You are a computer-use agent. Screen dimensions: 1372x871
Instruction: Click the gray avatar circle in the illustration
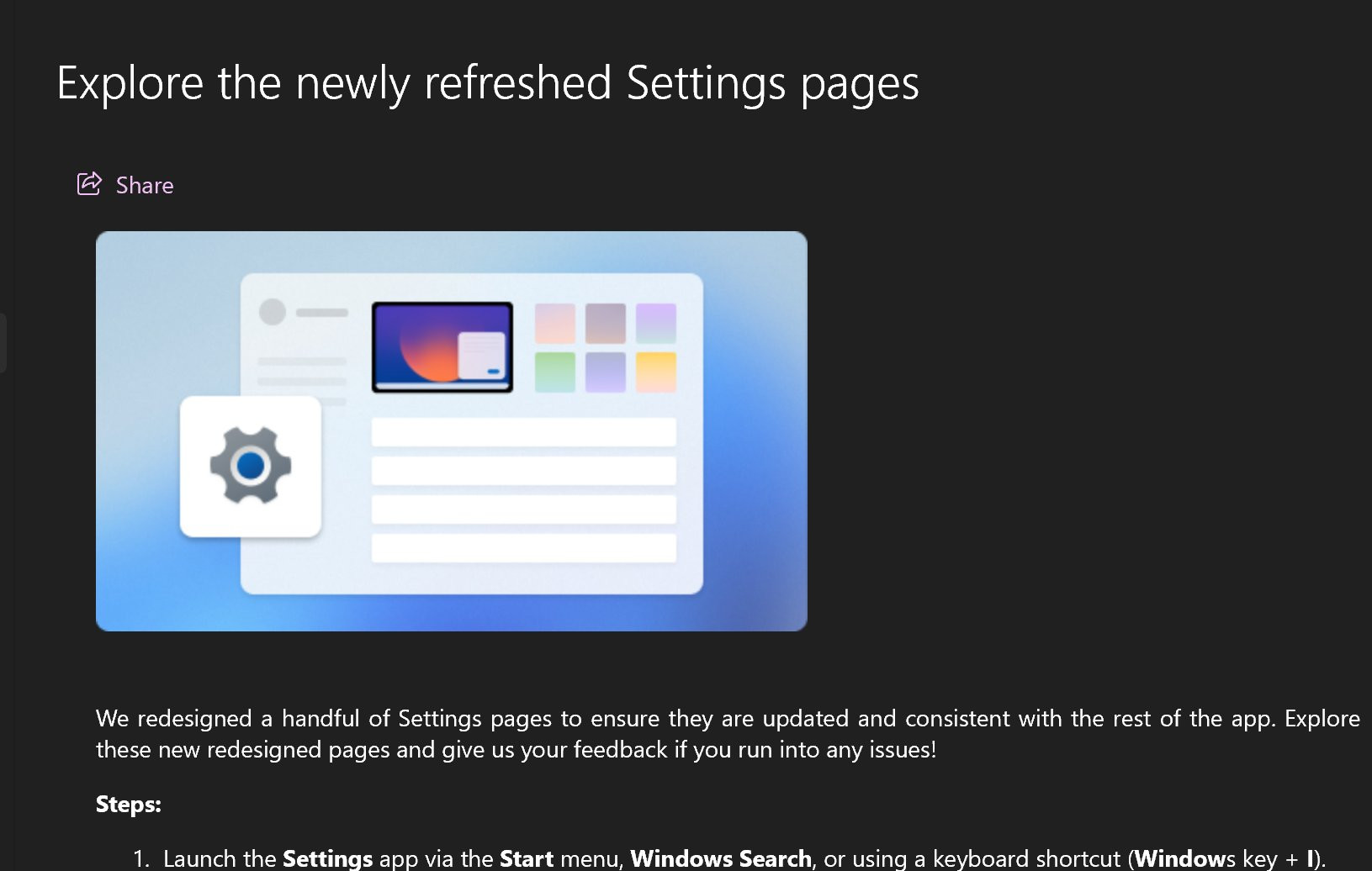tap(272, 312)
